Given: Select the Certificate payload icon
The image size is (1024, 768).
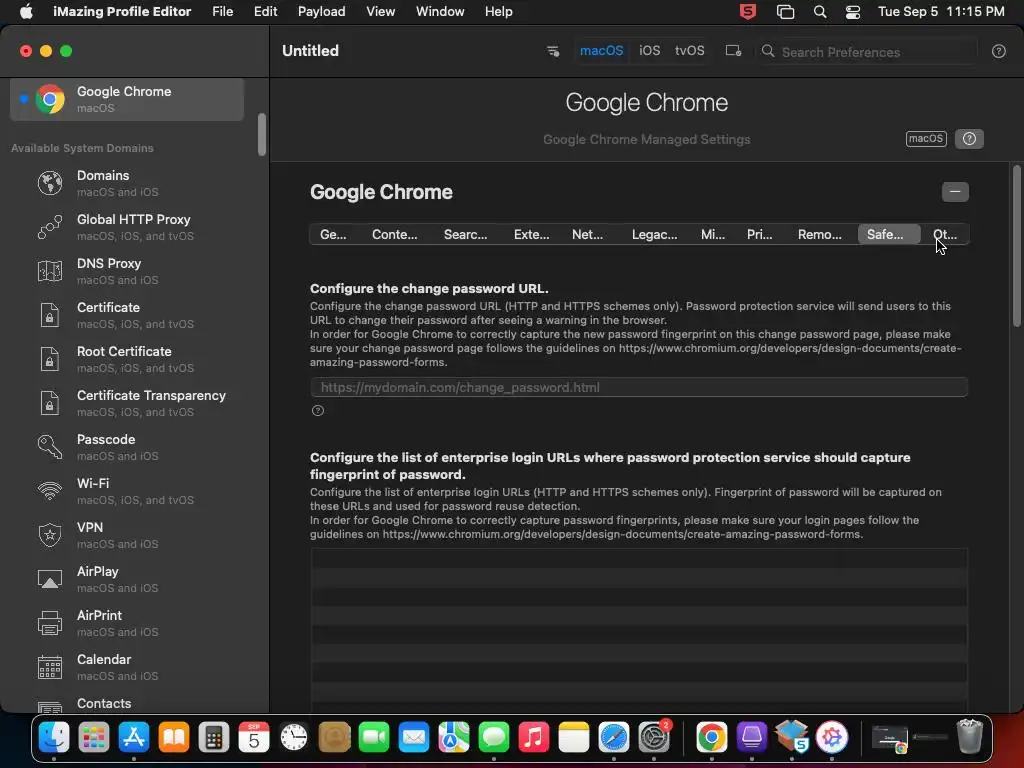Looking at the screenshot, I should (50, 315).
